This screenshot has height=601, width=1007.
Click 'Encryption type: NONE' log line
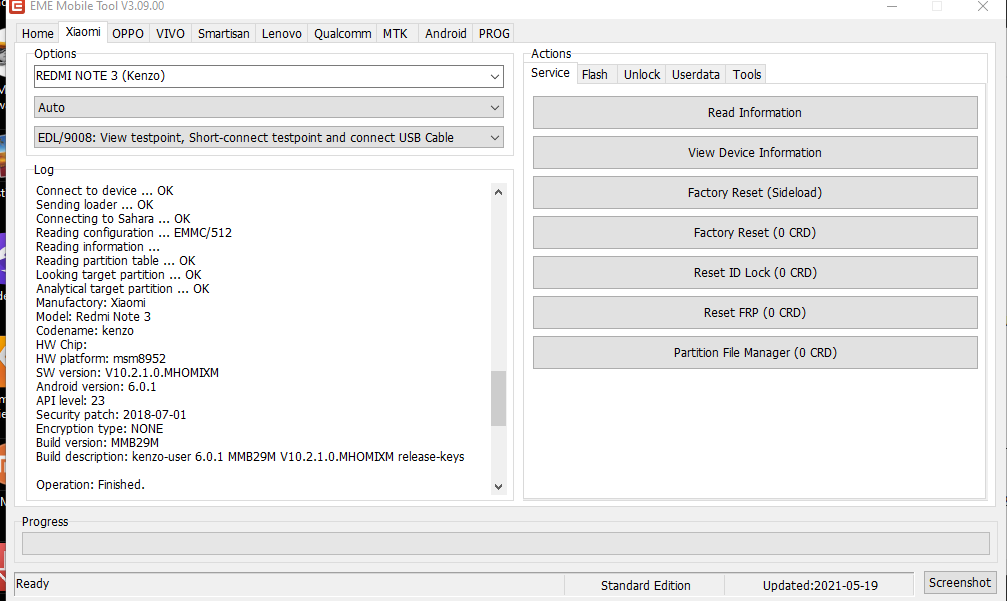[100, 429]
